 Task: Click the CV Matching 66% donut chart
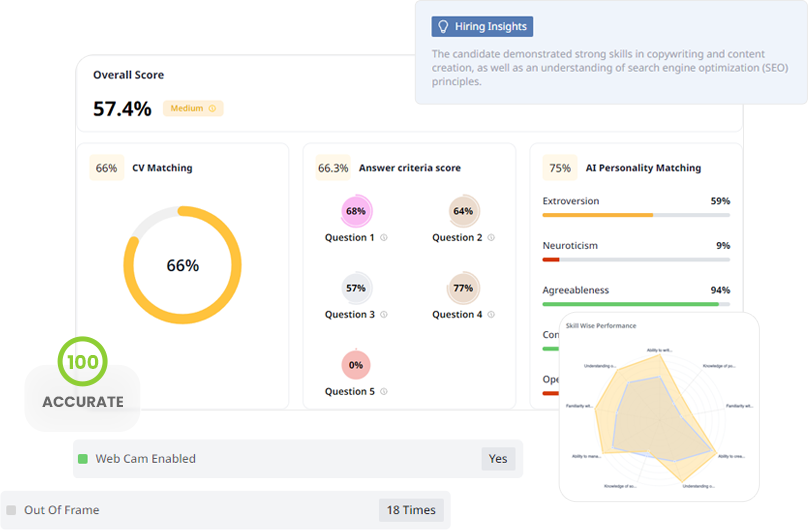pos(182,265)
